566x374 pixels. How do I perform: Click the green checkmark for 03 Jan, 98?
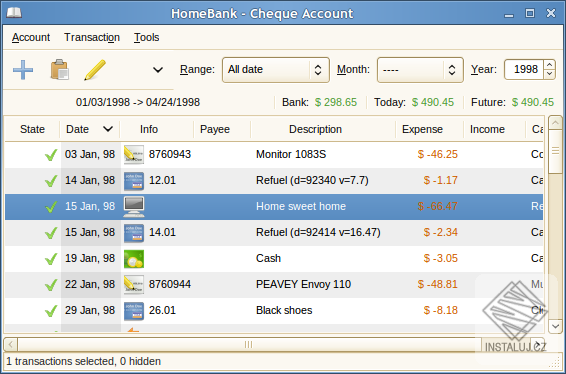51,155
